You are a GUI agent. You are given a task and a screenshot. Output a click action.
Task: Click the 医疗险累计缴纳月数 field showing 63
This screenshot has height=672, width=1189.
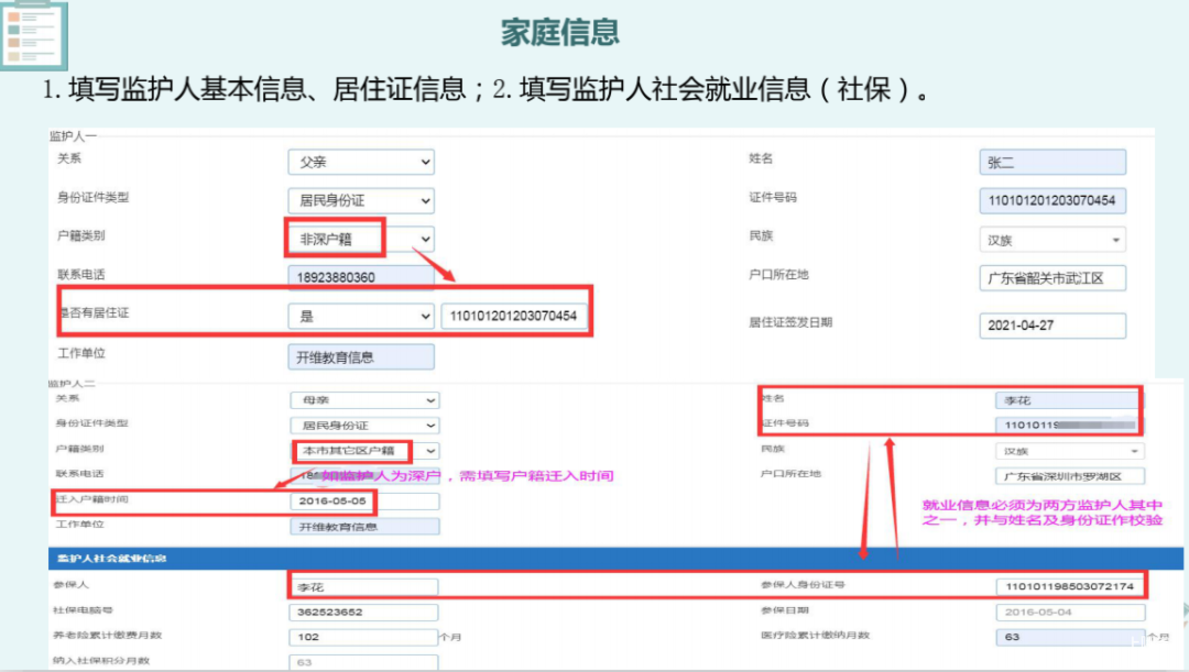coord(1070,637)
